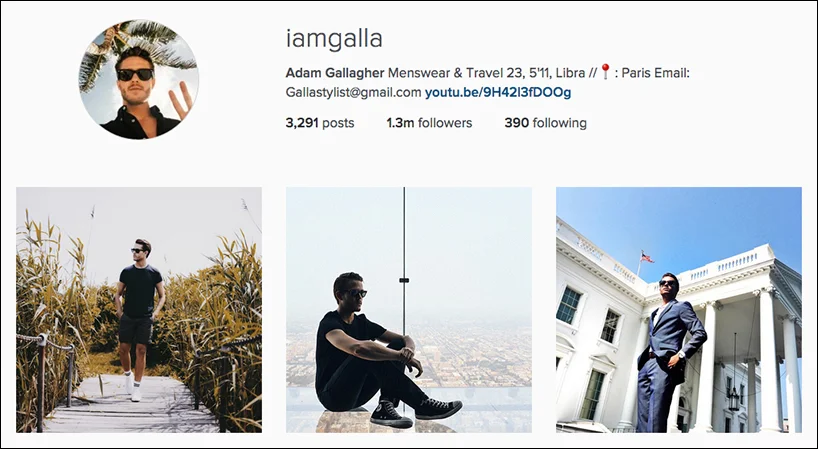The image size is (818, 449).
Task: Click the black Converse sneakers in middle photo
Action: tap(416, 411)
